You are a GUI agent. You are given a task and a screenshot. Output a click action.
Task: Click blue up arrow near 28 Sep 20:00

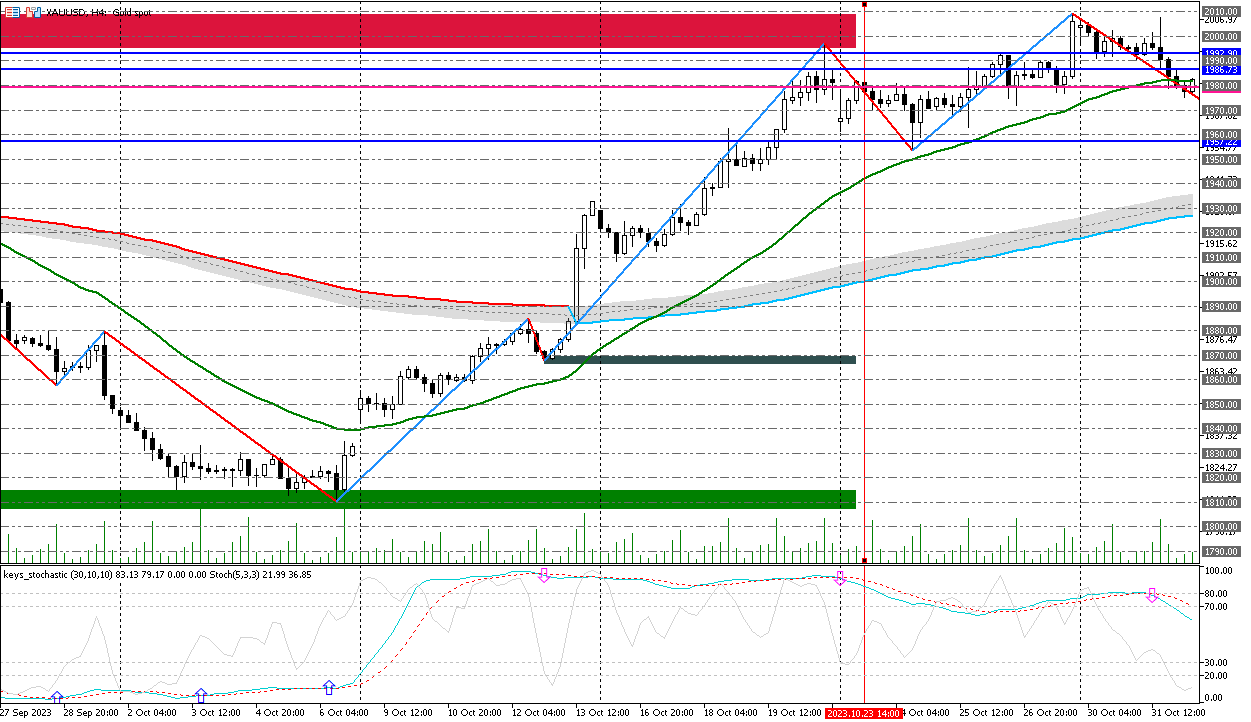(x=57, y=696)
